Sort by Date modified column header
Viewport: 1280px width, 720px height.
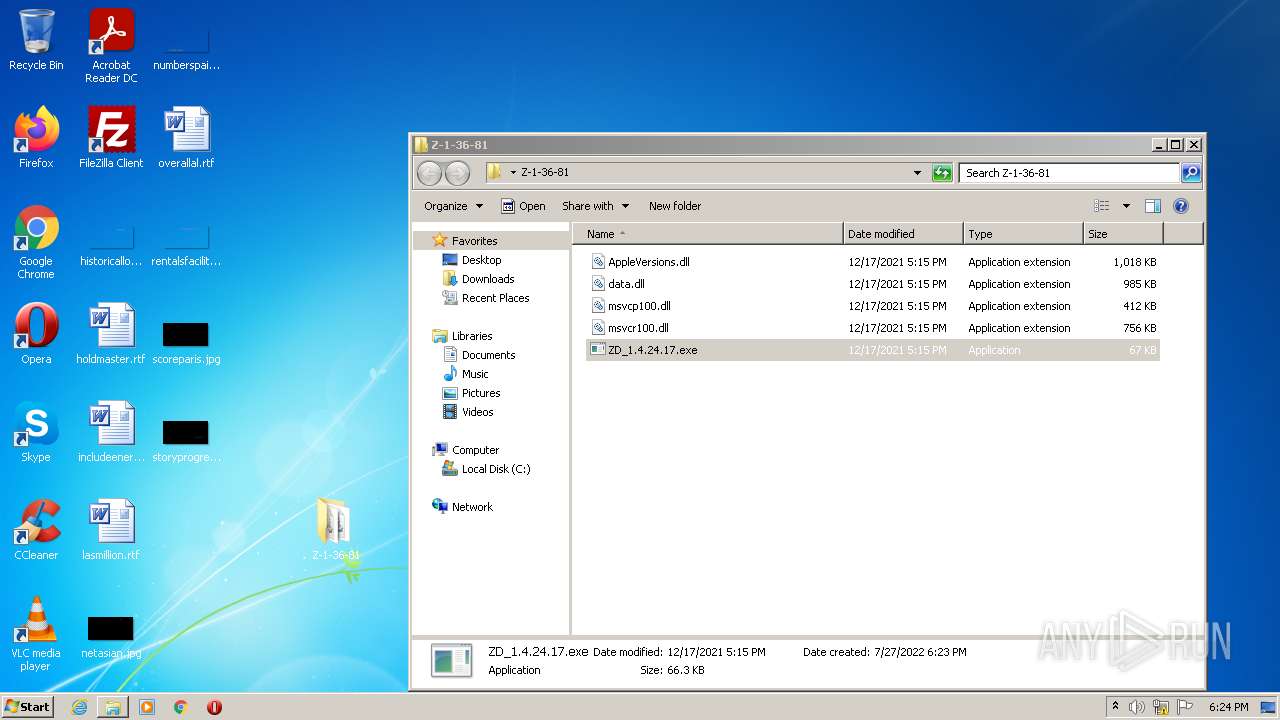(903, 234)
